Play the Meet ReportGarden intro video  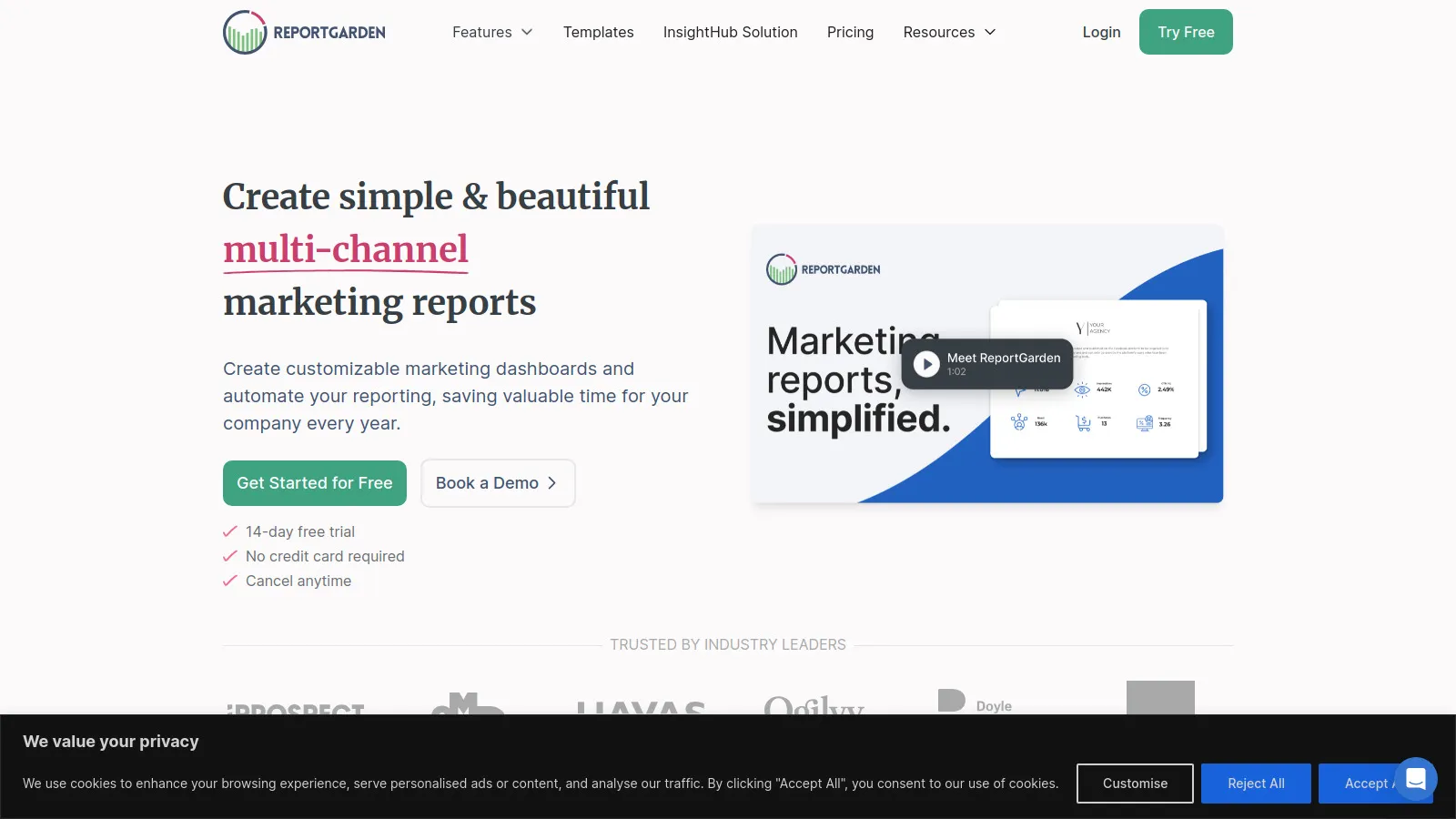[x=925, y=364]
